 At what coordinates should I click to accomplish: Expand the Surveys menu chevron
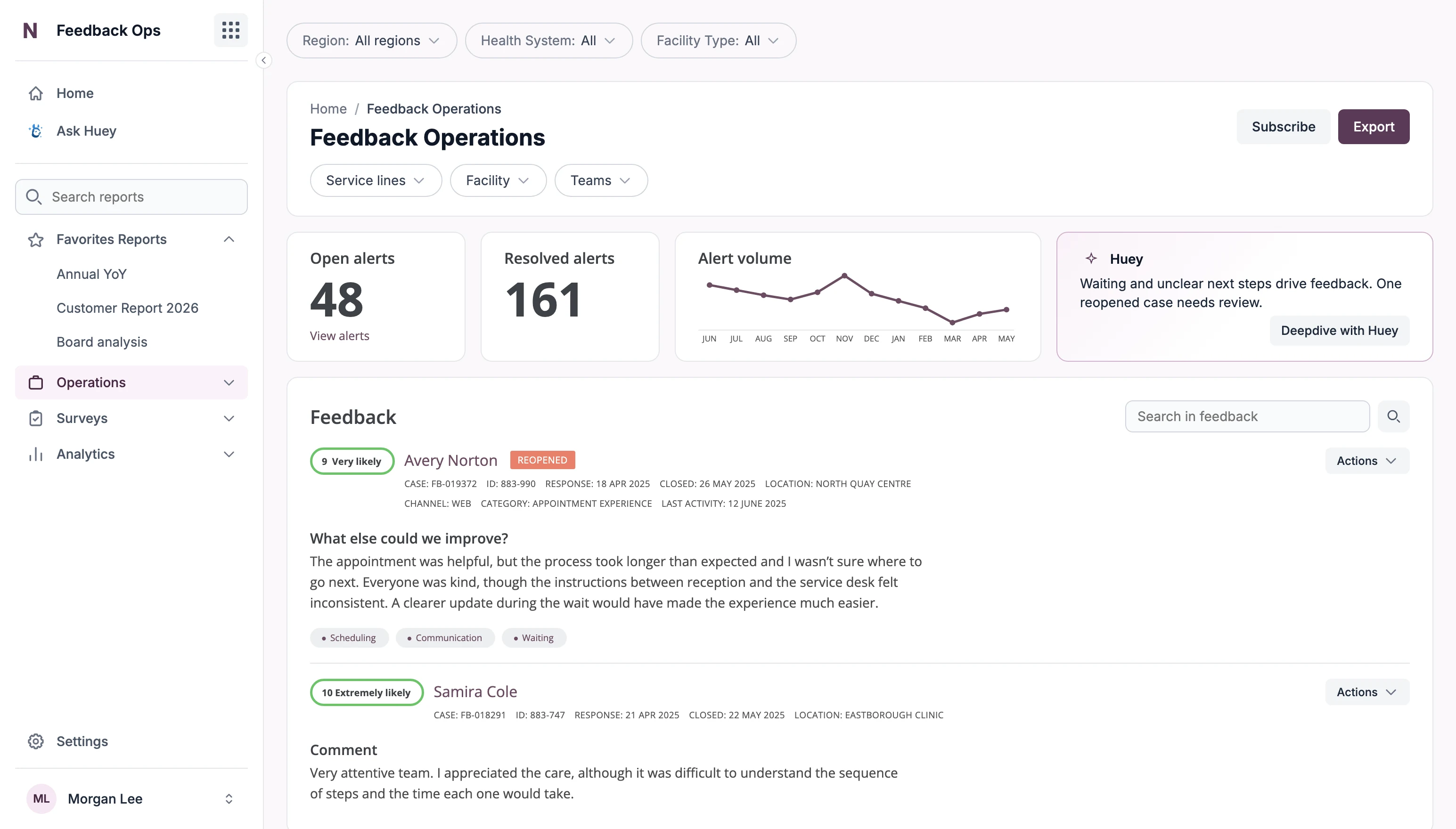(229, 418)
